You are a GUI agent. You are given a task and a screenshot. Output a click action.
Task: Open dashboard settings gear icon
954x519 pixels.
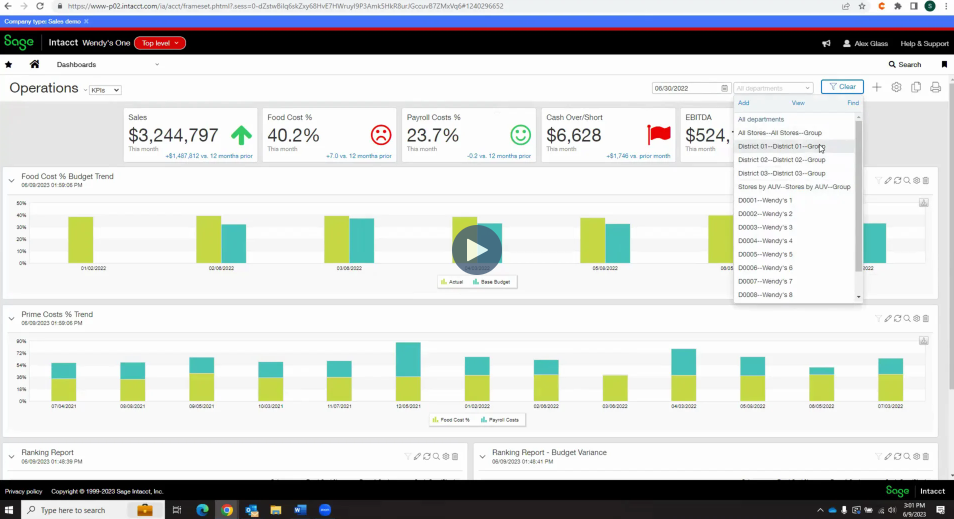click(896, 88)
